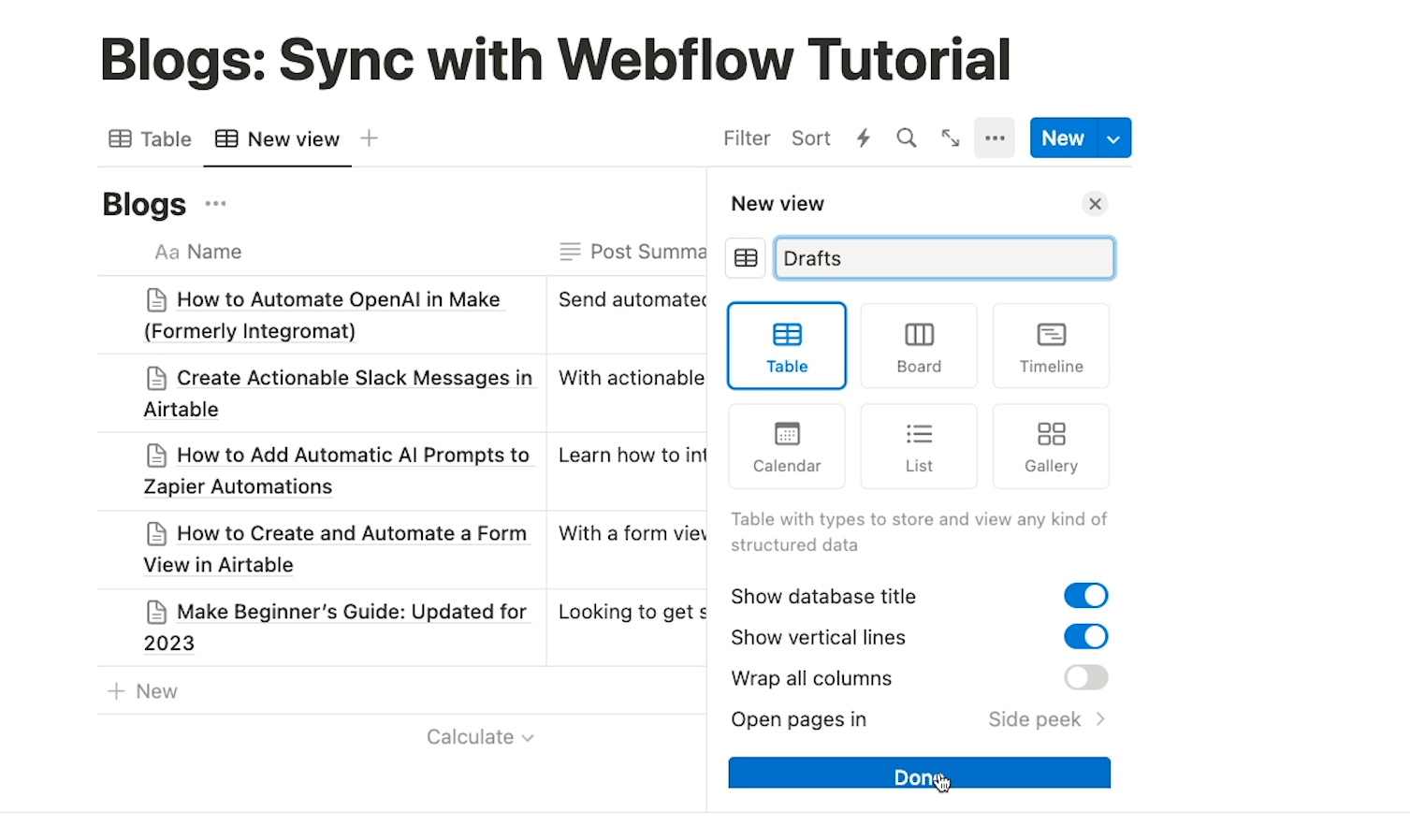Close the New view panel
Image resolution: width=1410 pixels, height=840 pixels.
tap(1095, 204)
